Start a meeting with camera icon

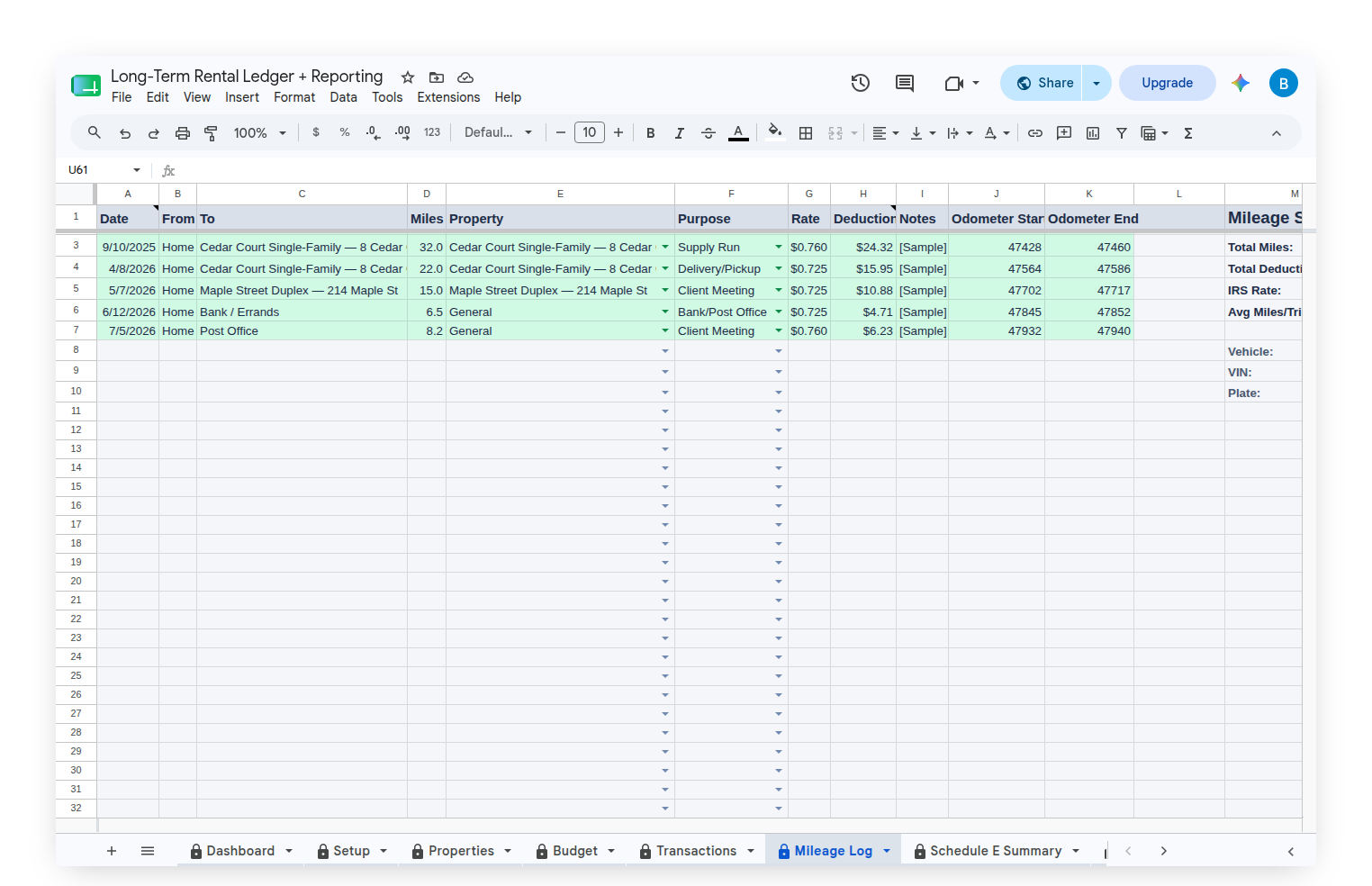click(x=954, y=83)
